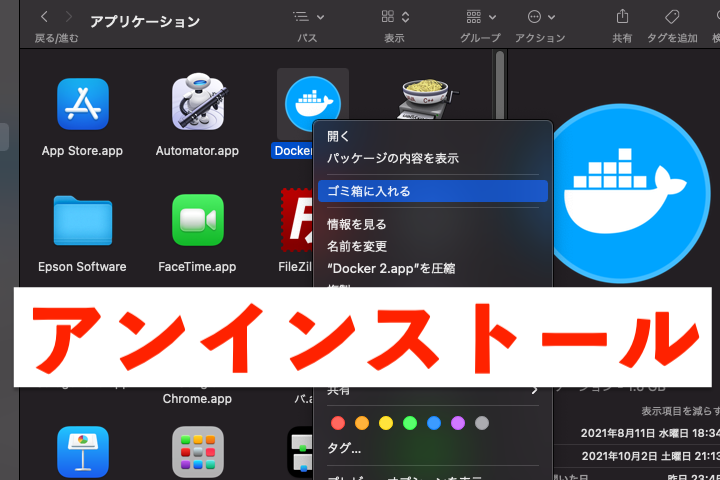Go forward with the right arrow
720x480 pixels.
[69, 17]
